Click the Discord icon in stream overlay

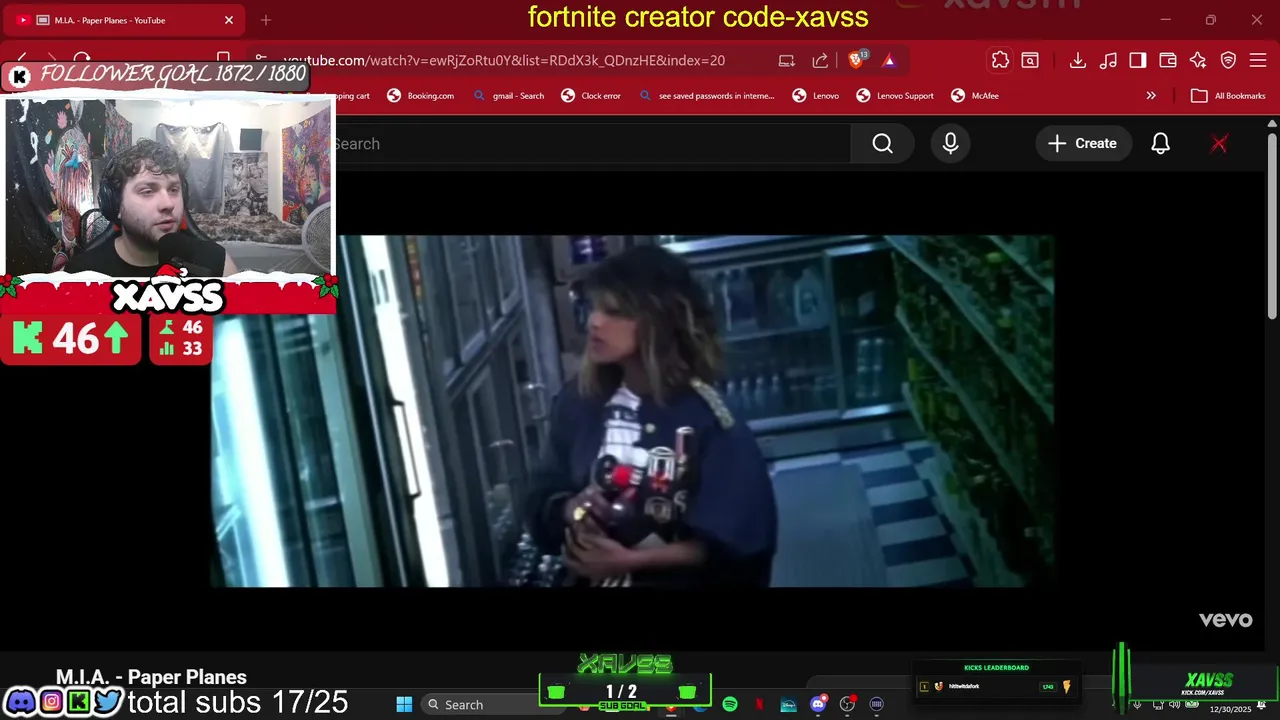coord(21,702)
